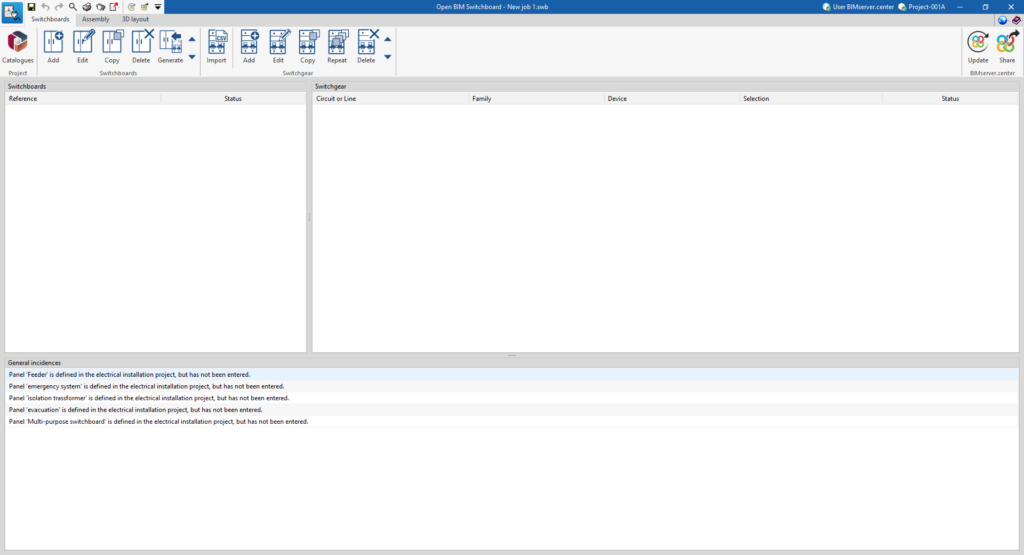Image resolution: width=1024 pixels, height=555 pixels.
Task: Click the vertical splitter between panels
Action: pos(309,217)
